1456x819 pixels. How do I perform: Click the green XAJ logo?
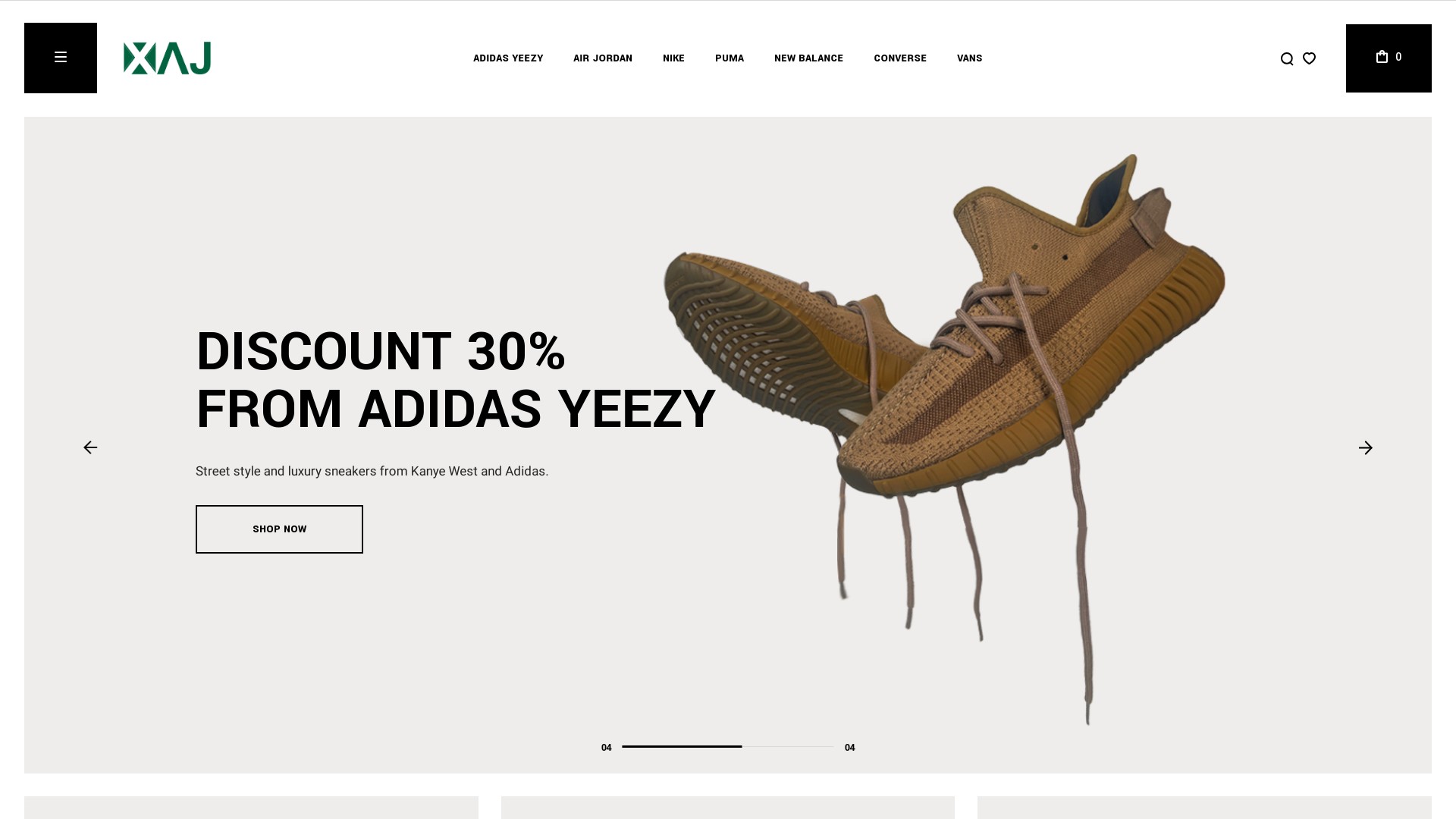[x=167, y=58]
